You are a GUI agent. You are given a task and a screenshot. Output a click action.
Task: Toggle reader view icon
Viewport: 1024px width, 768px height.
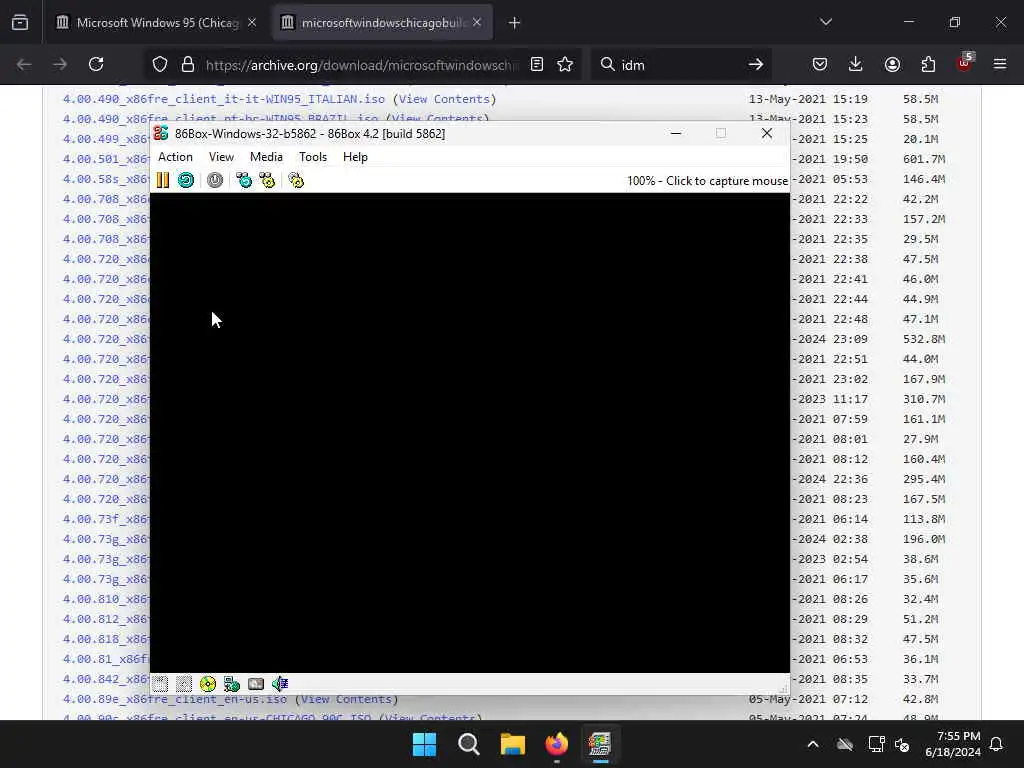click(537, 64)
